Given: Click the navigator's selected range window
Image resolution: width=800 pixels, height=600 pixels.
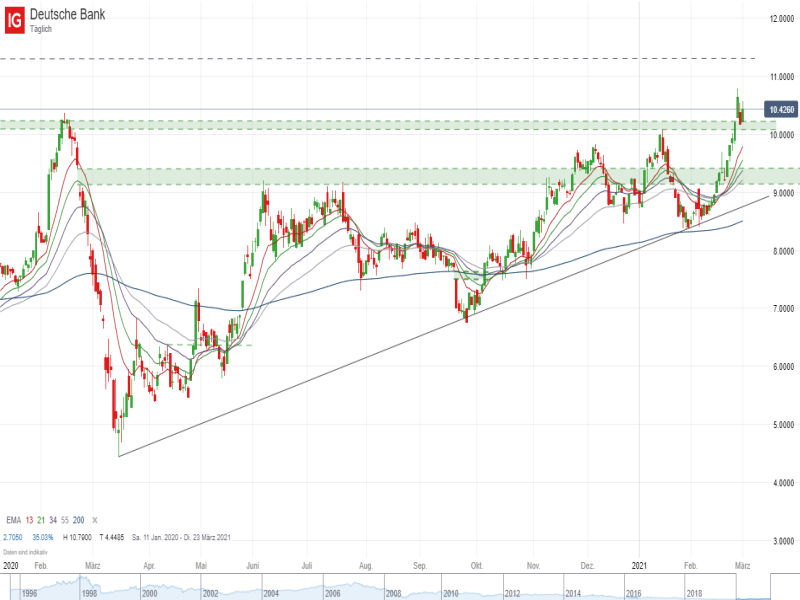Looking at the screenshot, I should [753, 587].
